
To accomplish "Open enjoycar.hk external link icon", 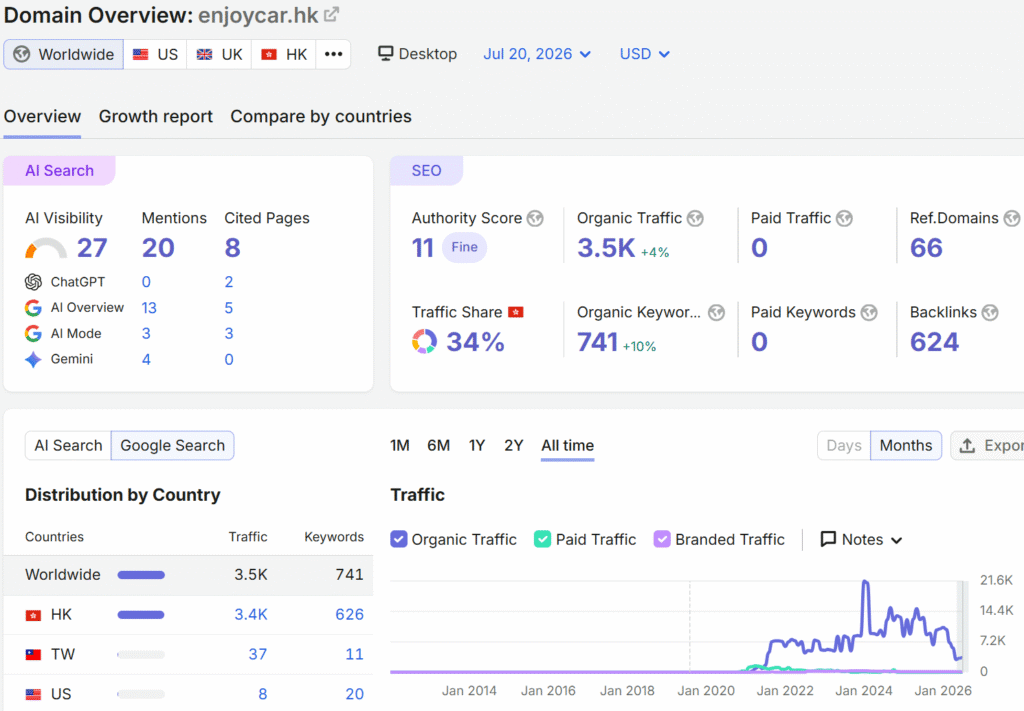I will (x=332, y=14).
